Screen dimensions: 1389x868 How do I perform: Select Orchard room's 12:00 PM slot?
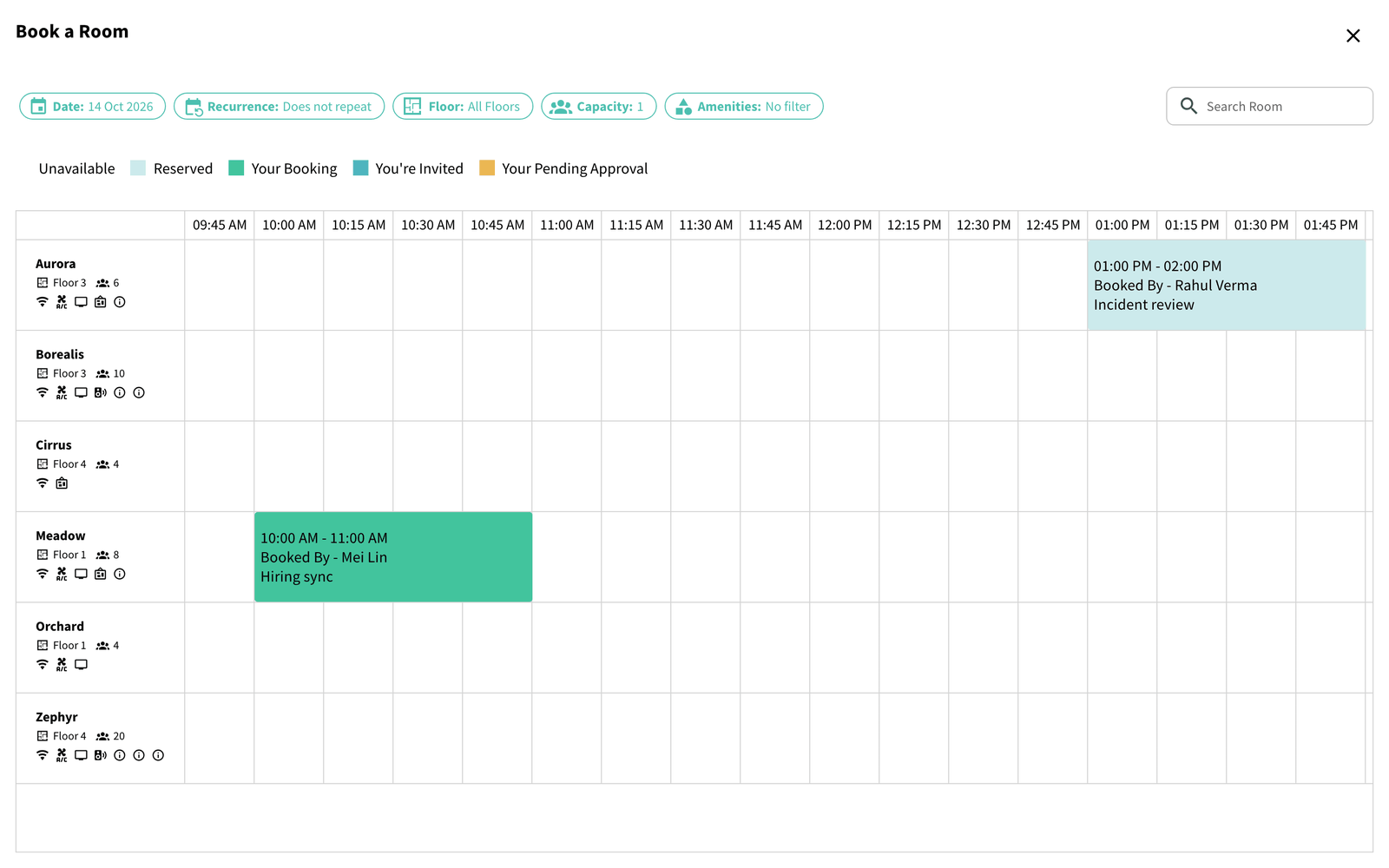pyautogui.click(x=845, y=648)
